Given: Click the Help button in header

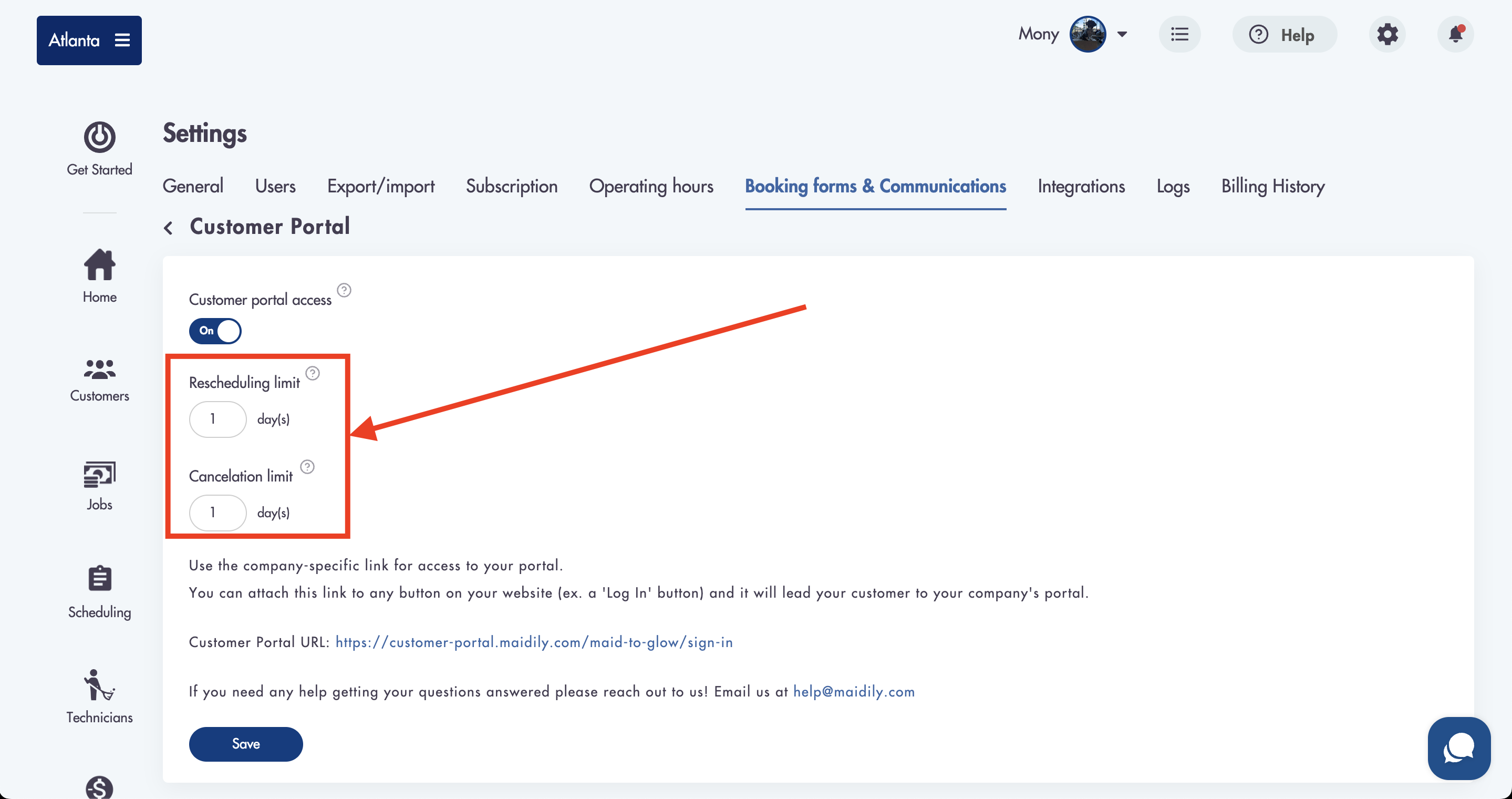Looking at the screenshot, I should click(1285, 35).
